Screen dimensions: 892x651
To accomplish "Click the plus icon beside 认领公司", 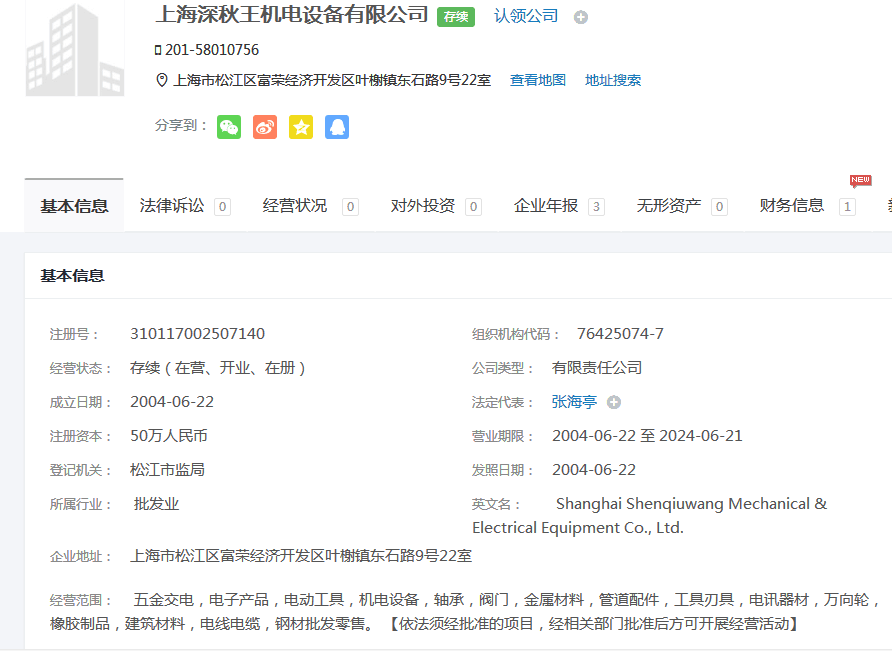I will tap(581, 17).
